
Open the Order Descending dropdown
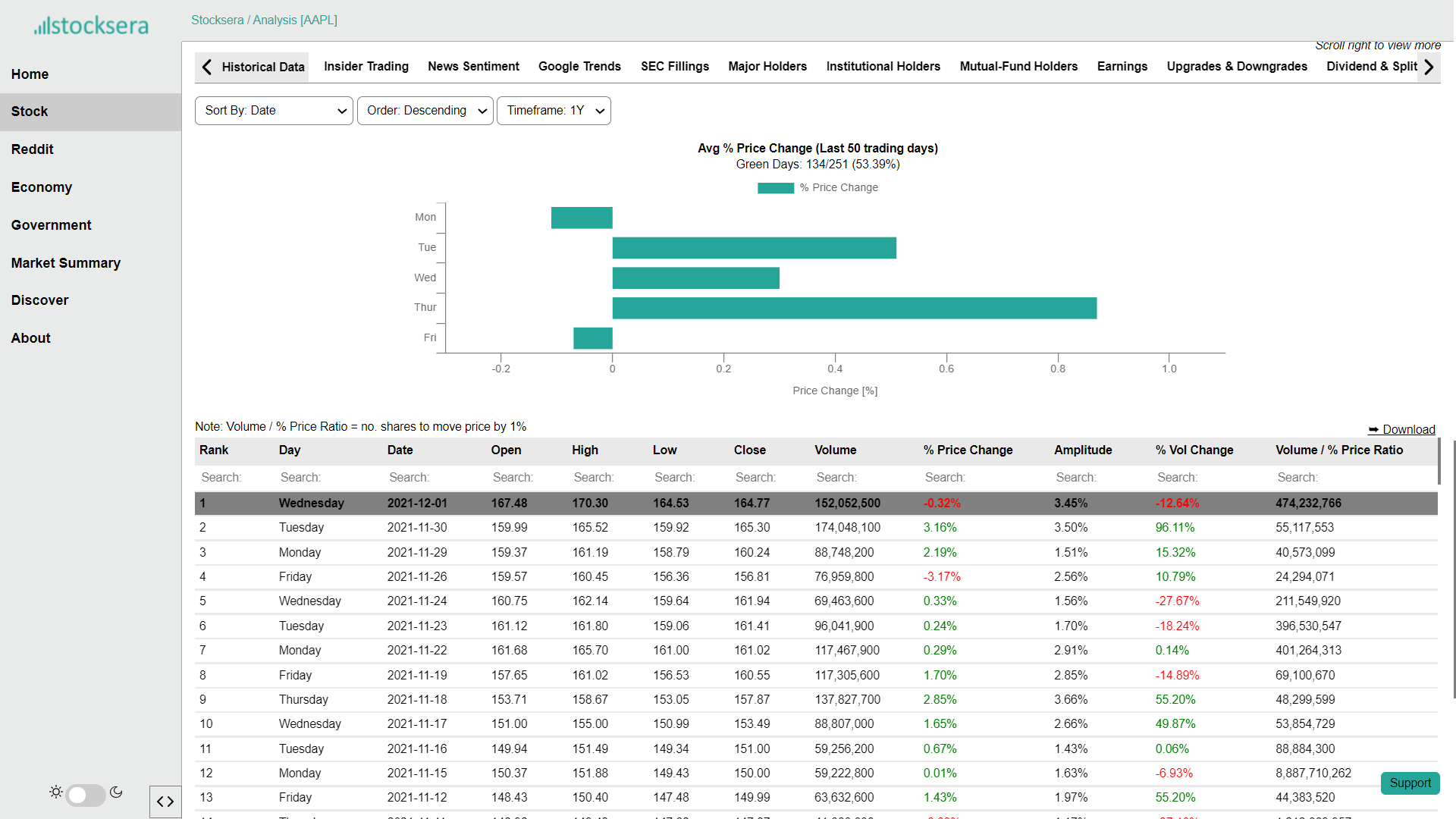point(425,111)
